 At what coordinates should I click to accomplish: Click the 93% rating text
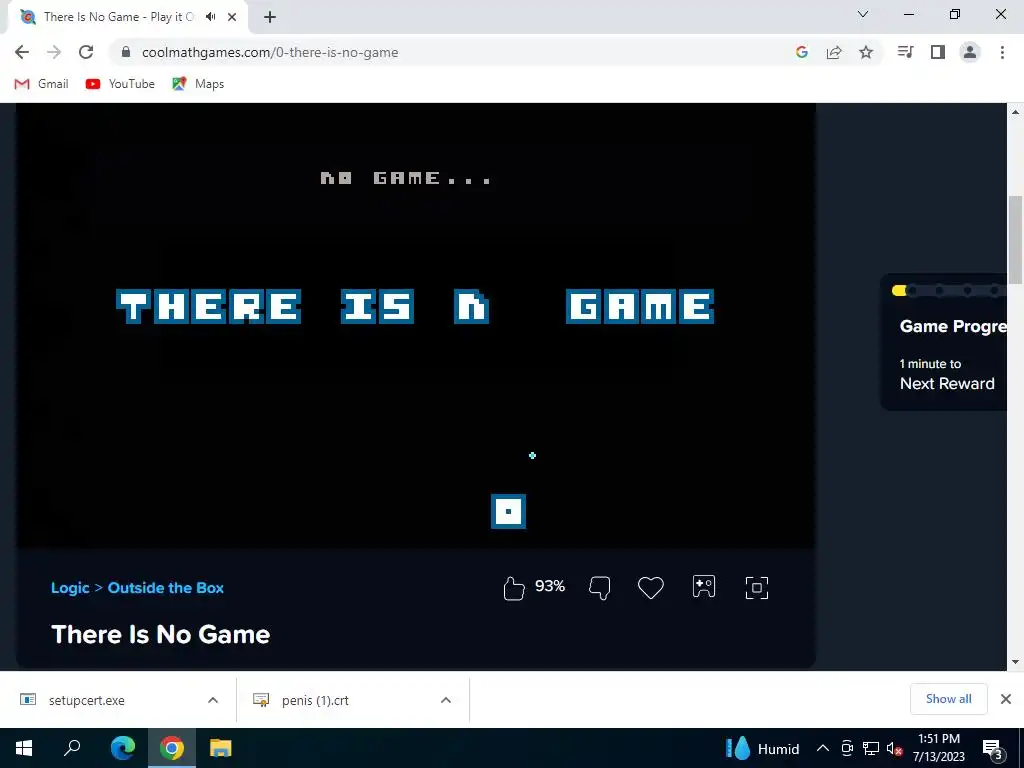click(550, 586)
